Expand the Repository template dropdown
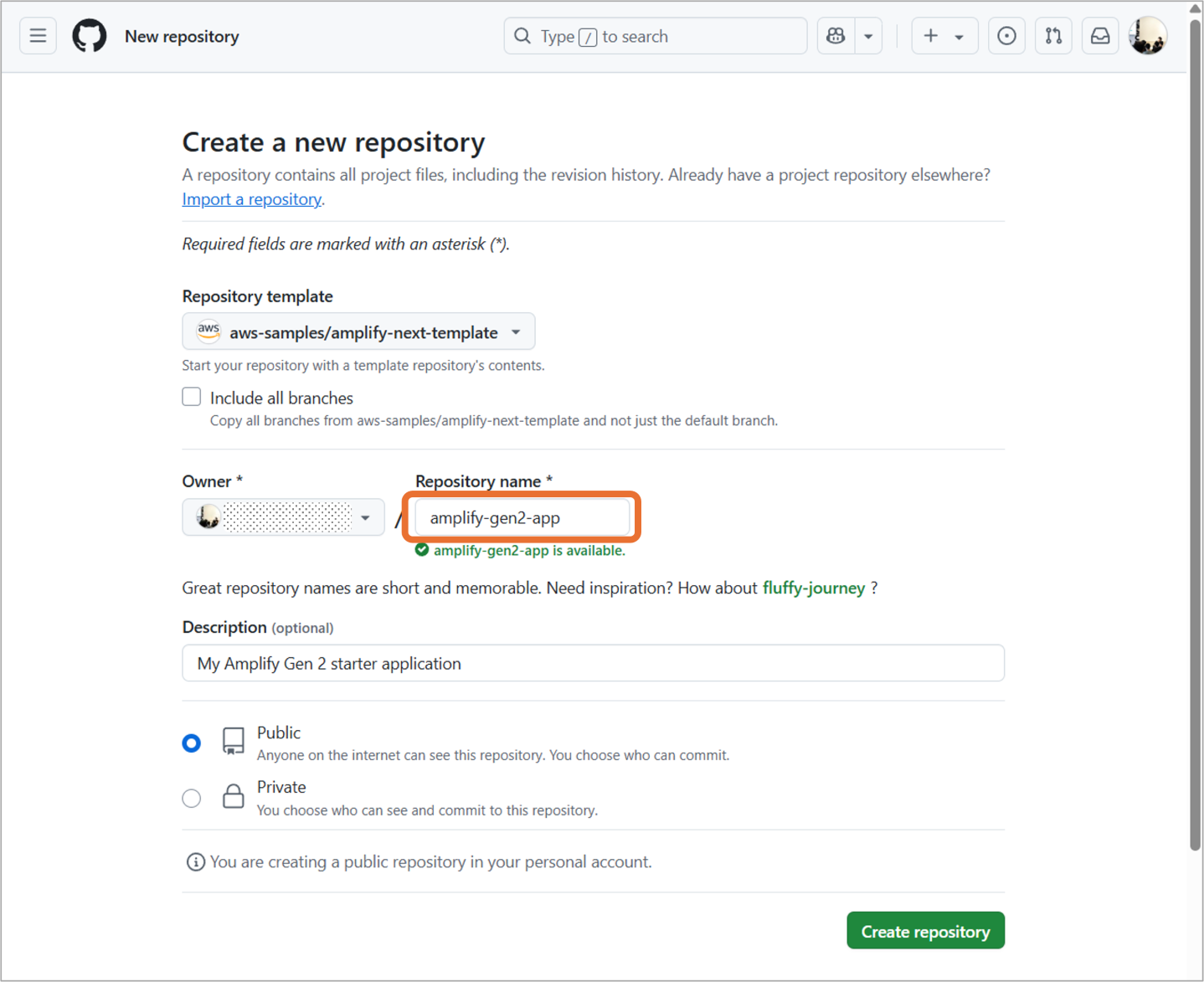1204x982 pixels. pos(358,332)
